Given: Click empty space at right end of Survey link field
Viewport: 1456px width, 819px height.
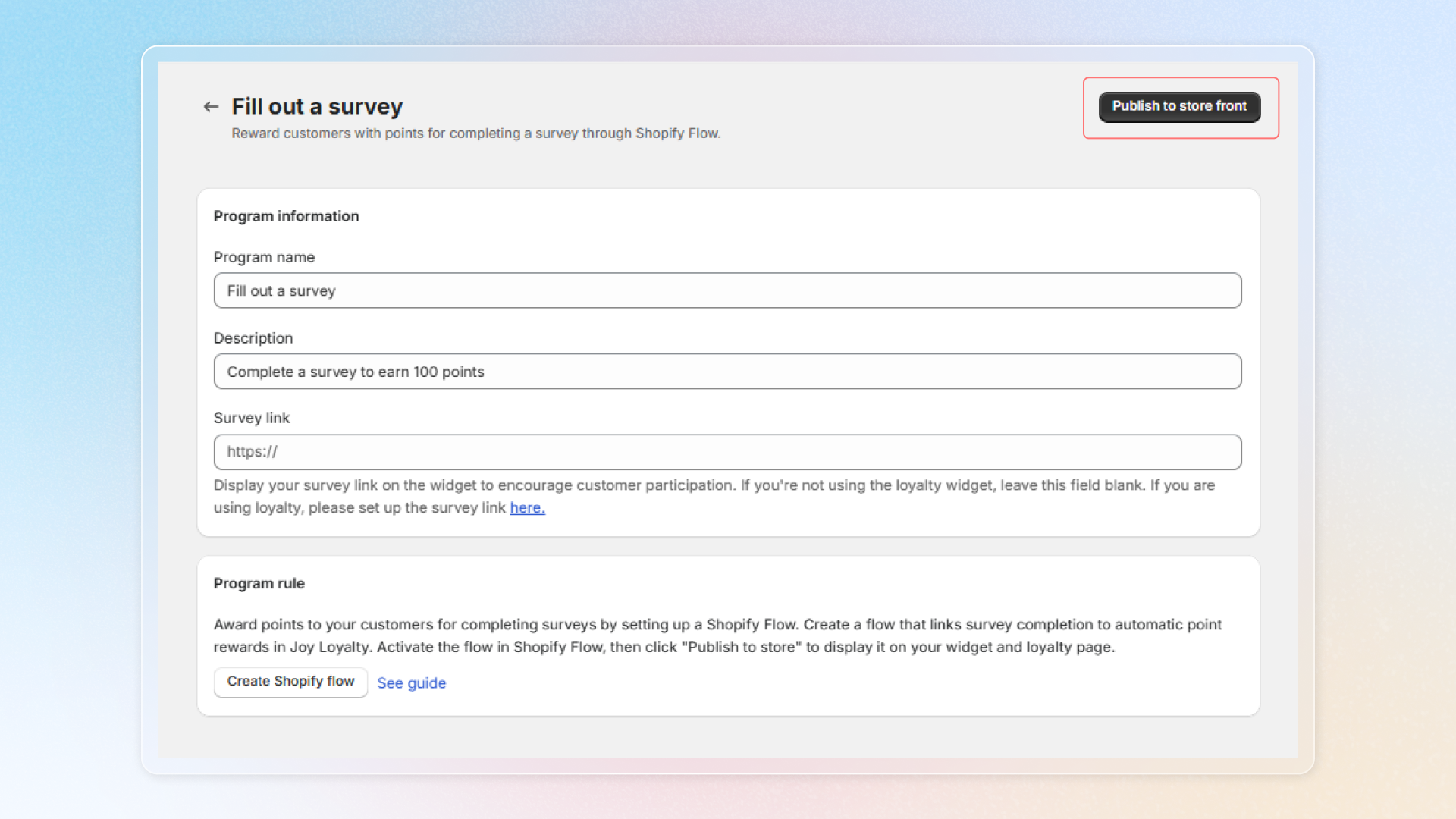Looking at the screenshot, I should [x=1183, y=452].
